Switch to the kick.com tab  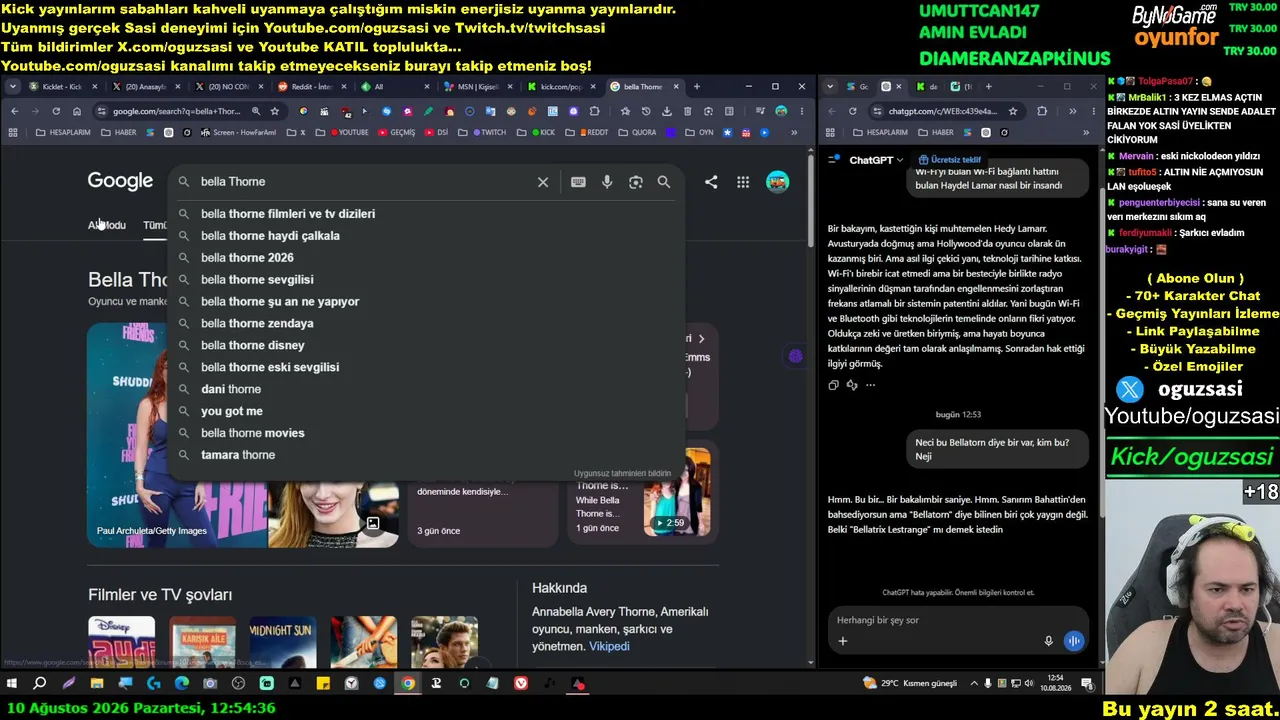[560, 87]
